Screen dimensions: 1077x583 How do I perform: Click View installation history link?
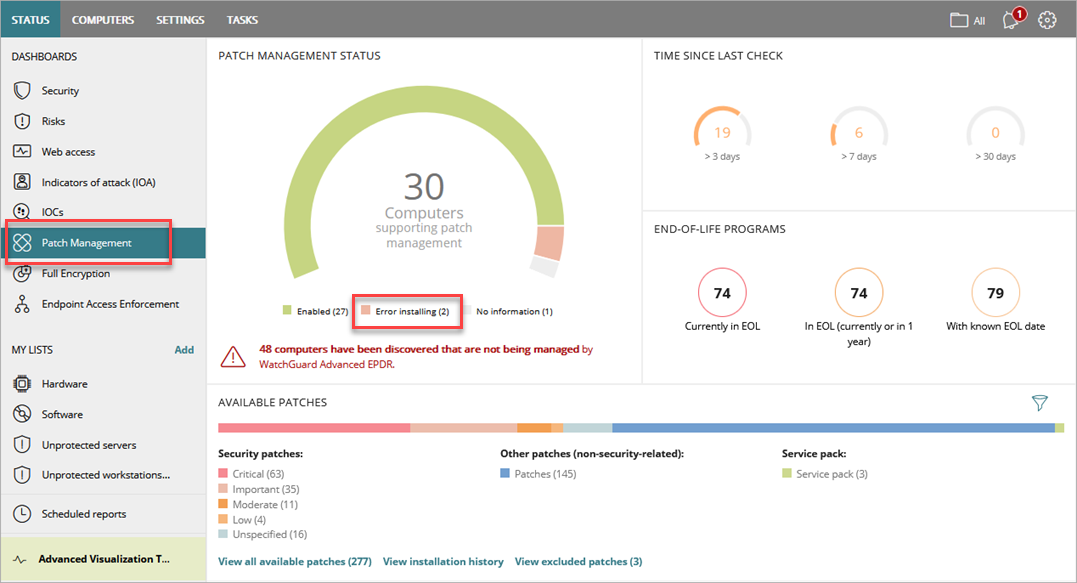(443, 561)
